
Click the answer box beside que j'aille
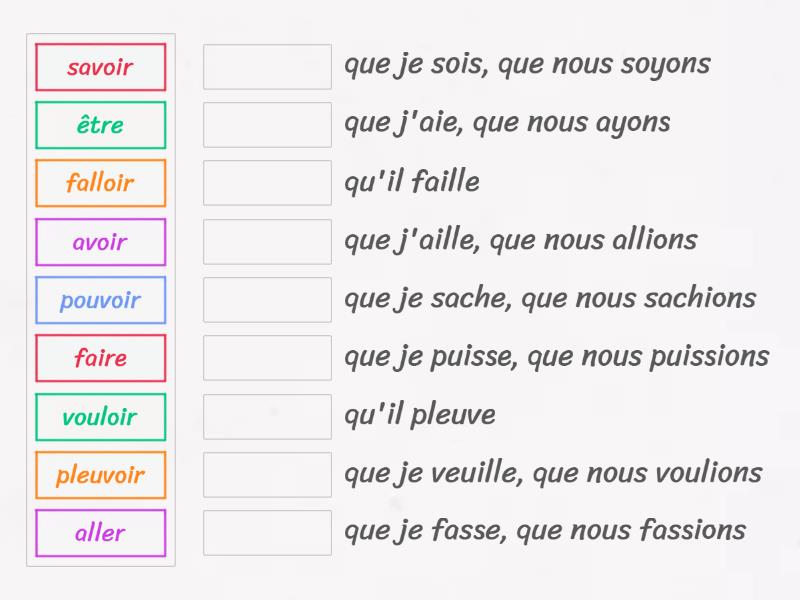[x=267, y=240]
